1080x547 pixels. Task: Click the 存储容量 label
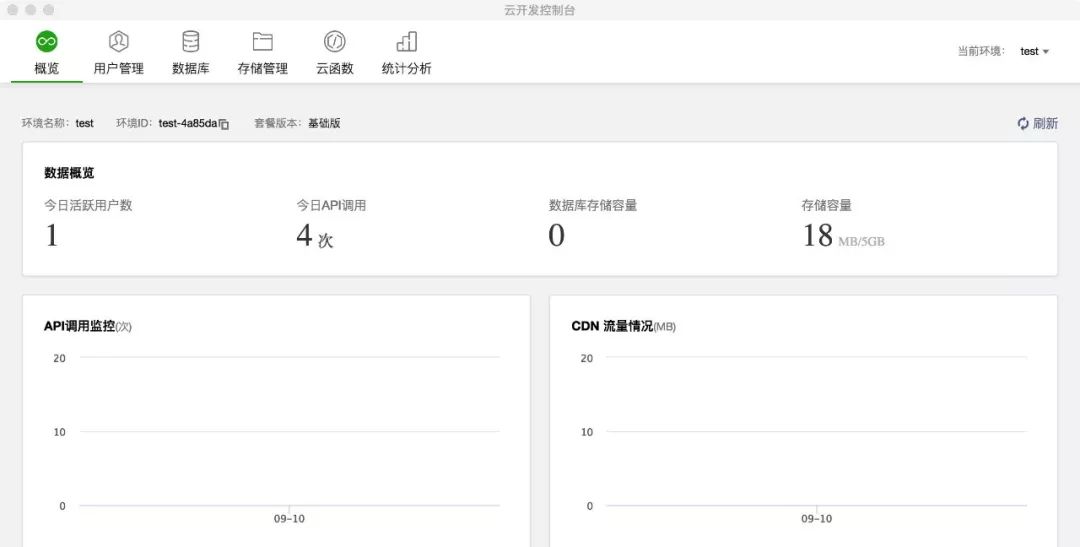click(x=827, y=205)
